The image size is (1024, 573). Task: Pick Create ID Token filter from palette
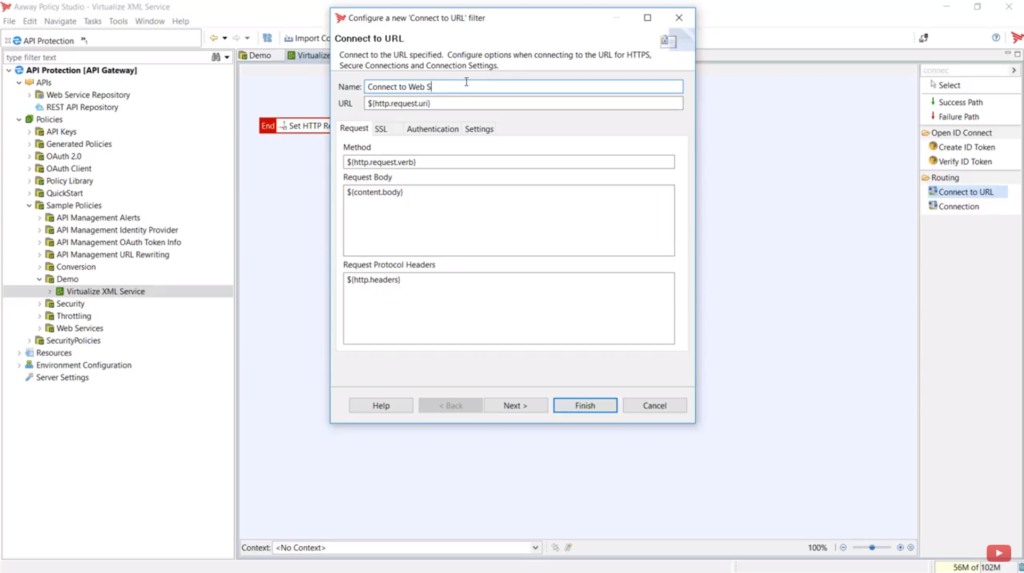966,147
